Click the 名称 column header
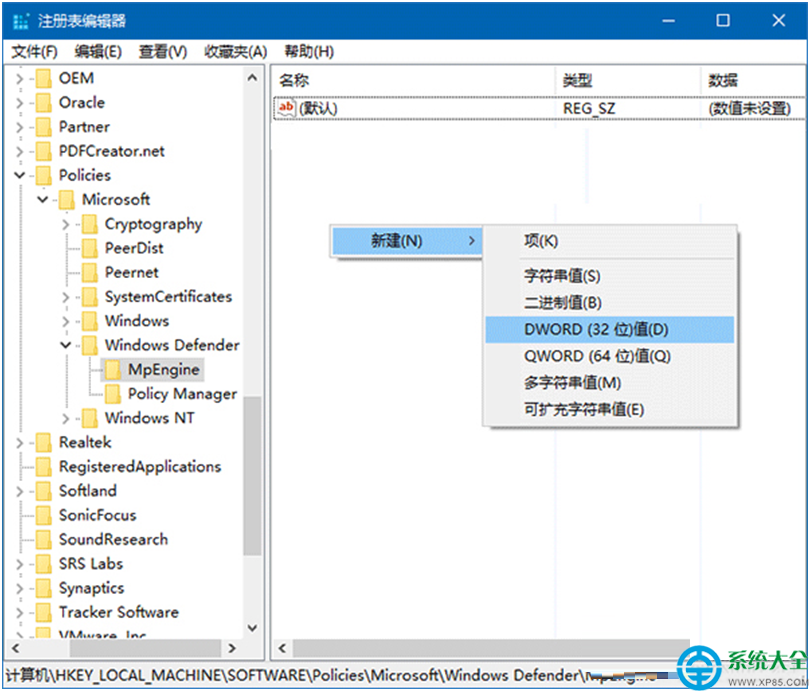 pyautogui.click(x=413, y=81)
